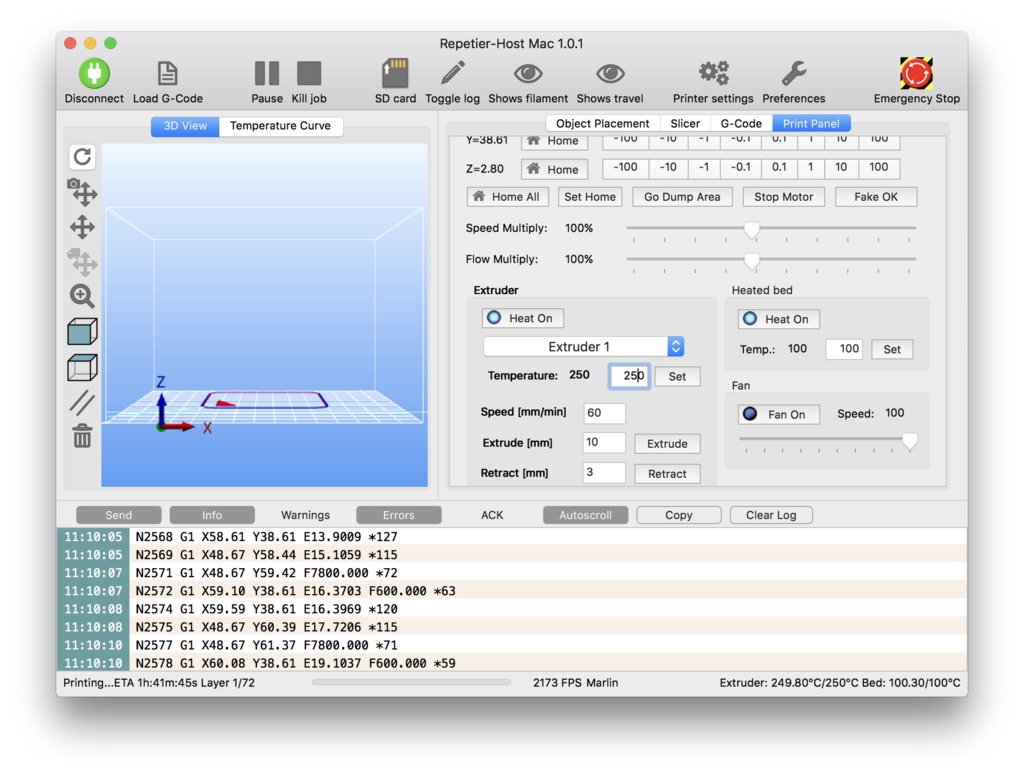The image size is (1024, 777).
Task: Click the Set Home button
Action: [590, 197]
